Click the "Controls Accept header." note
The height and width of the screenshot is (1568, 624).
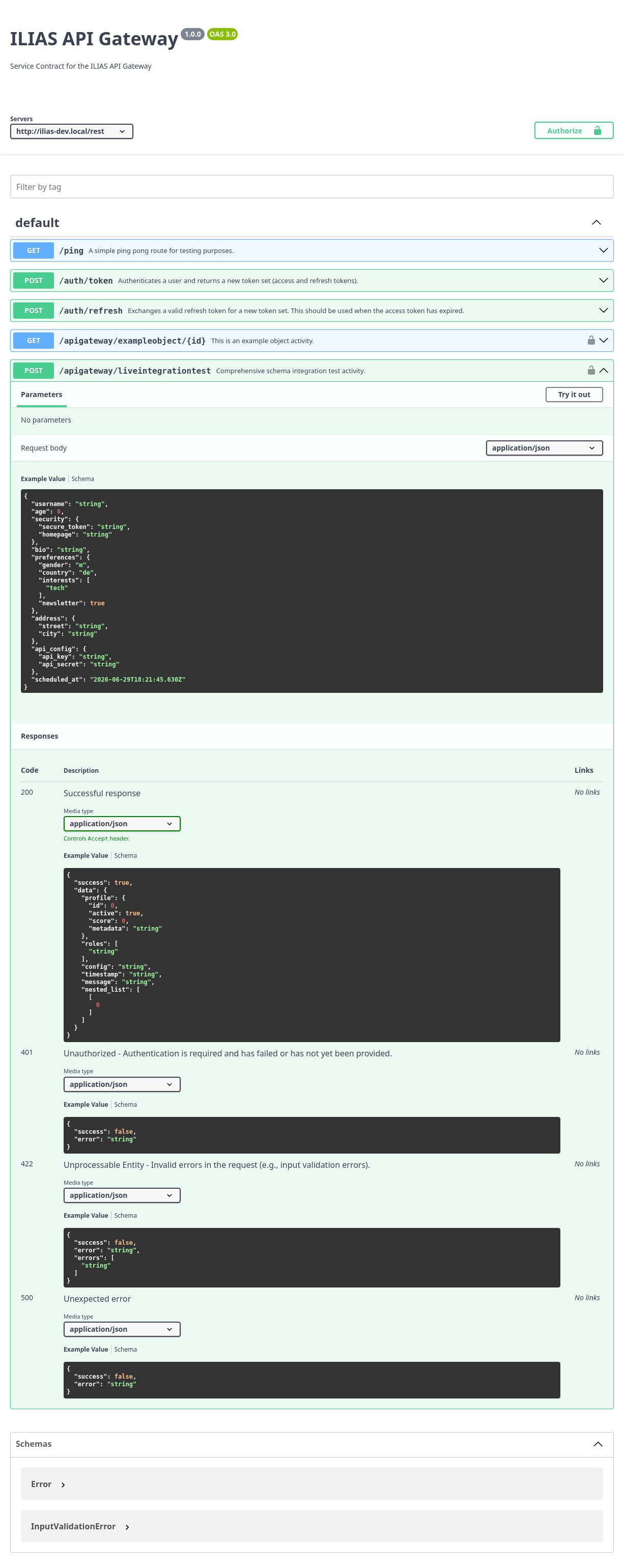coord(96,838)
